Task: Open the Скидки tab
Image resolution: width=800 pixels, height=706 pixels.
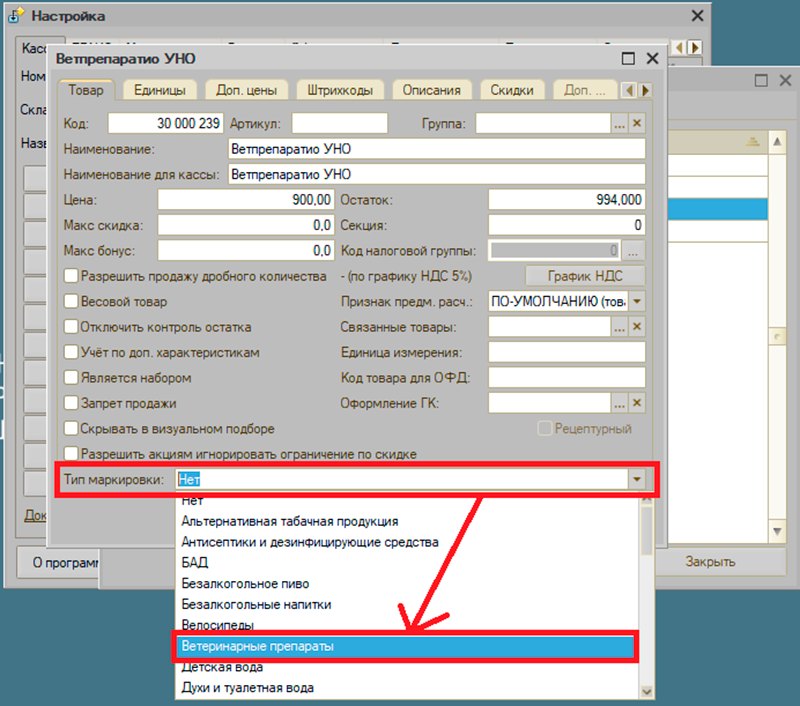Action: pyautogui.click(x=512, y=90)
